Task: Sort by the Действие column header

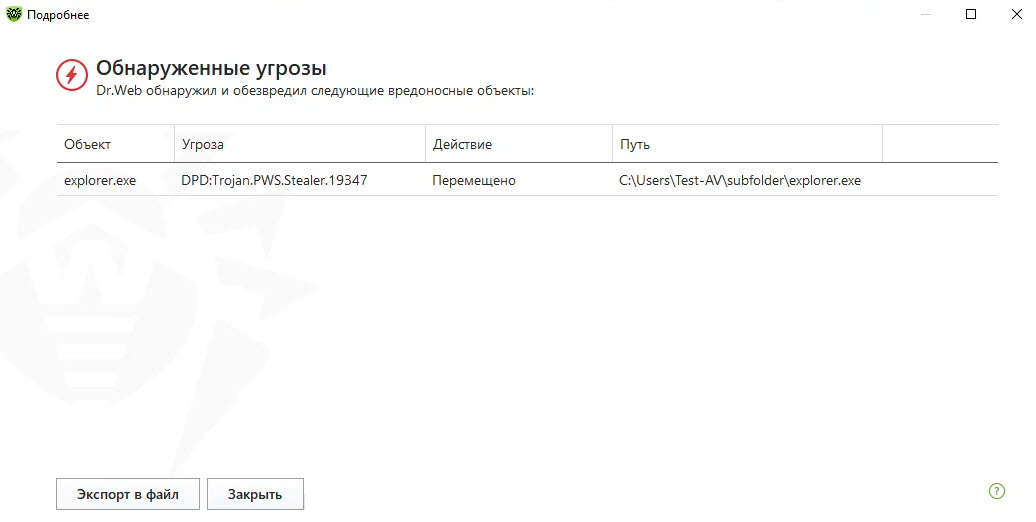Action: click(x=519, y=144)
